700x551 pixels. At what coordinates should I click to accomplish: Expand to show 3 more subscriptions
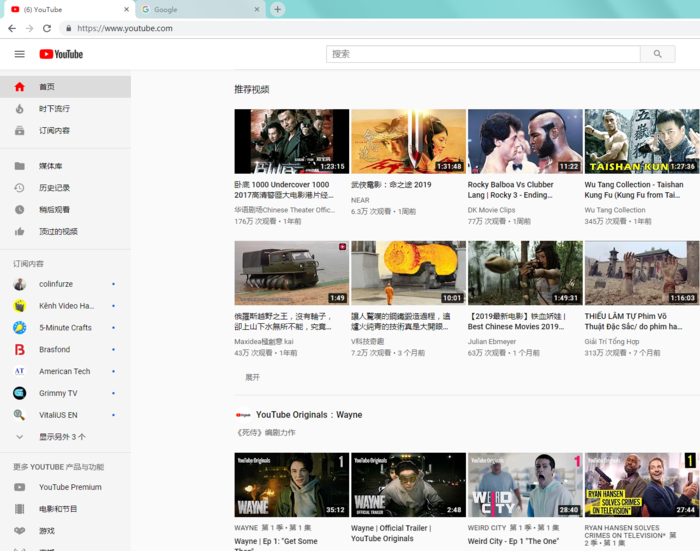[x=65, y=437]
